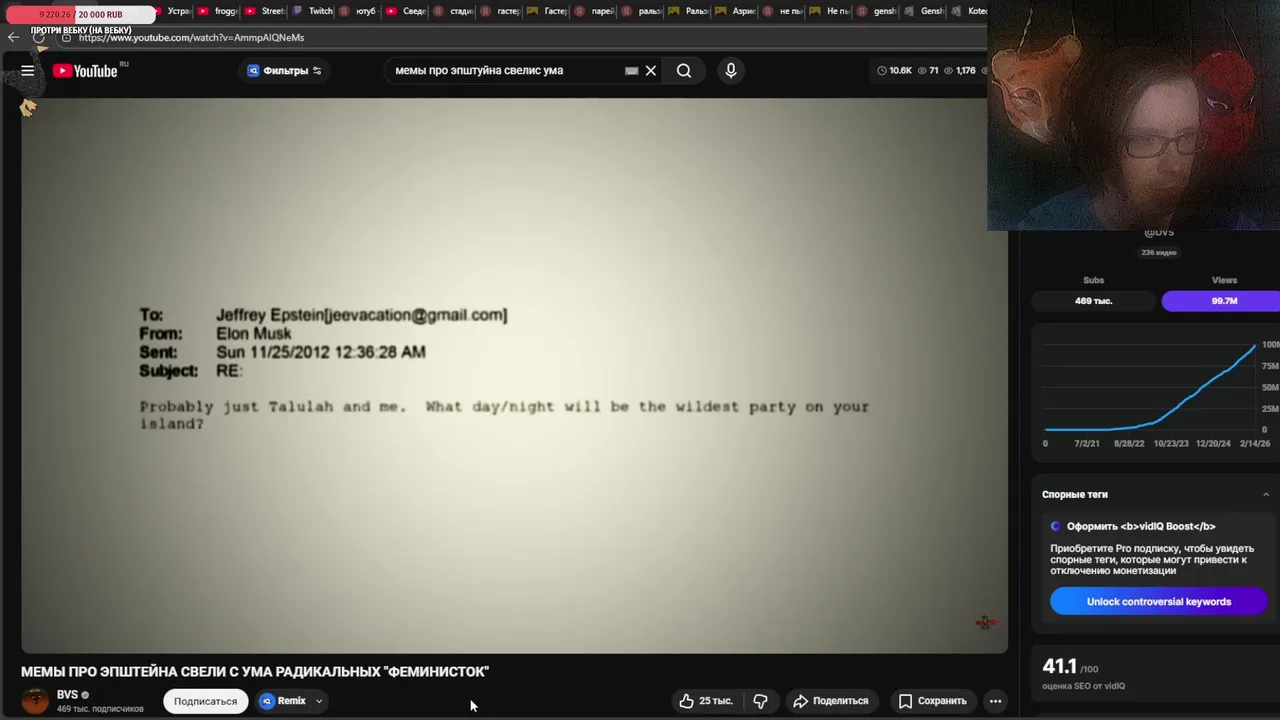1280x720 pixels.
Task: Dislike the video with thumbs-down
Action: pos(760,701)
